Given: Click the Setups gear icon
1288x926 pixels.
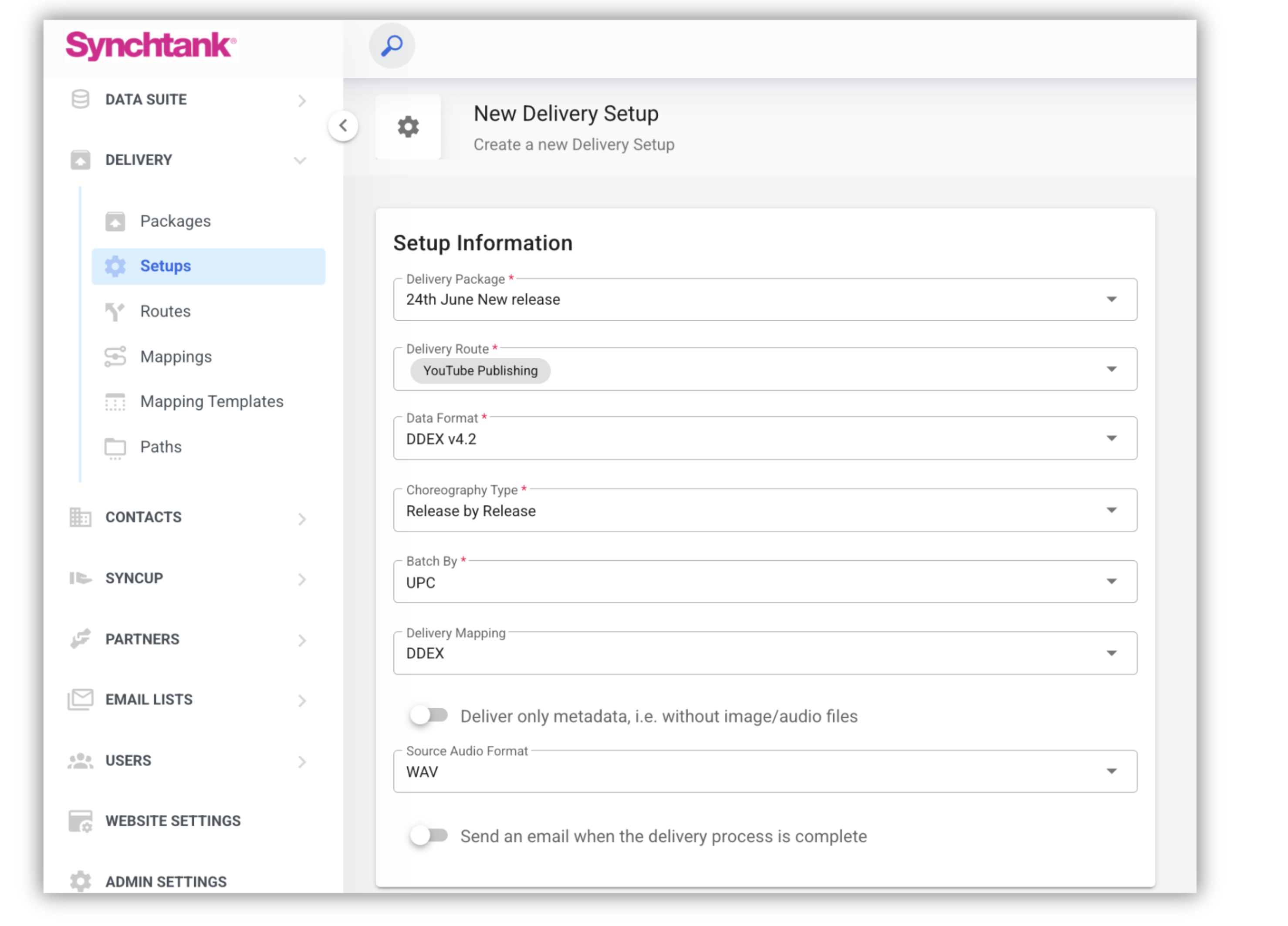Looking at the screenshot, I should pyautogui.click(x=115, y=266).
